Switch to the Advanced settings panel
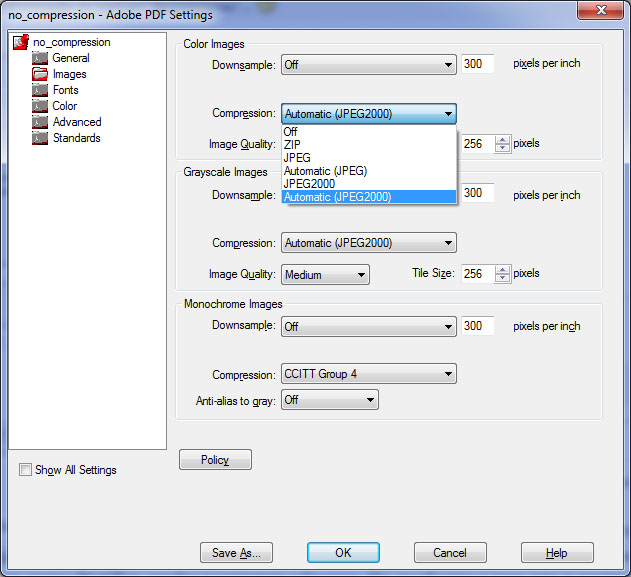This screenshot has height=577, width=631. click(x=77, y=122)
